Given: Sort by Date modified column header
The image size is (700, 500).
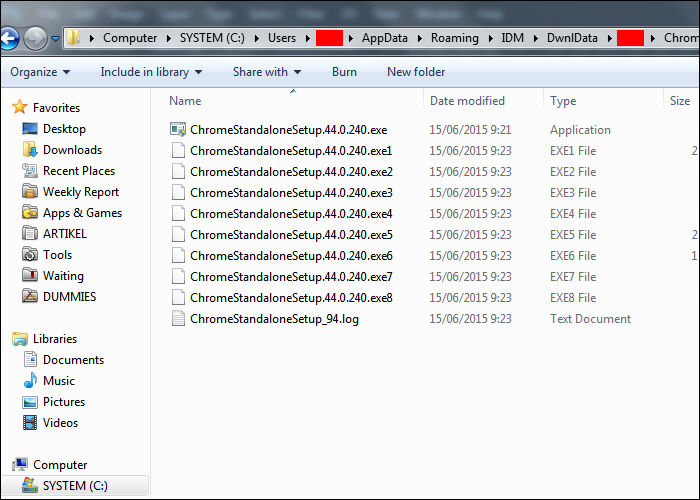Looking at the screenshot, I should pyautogui.click(x=467, y=101).
